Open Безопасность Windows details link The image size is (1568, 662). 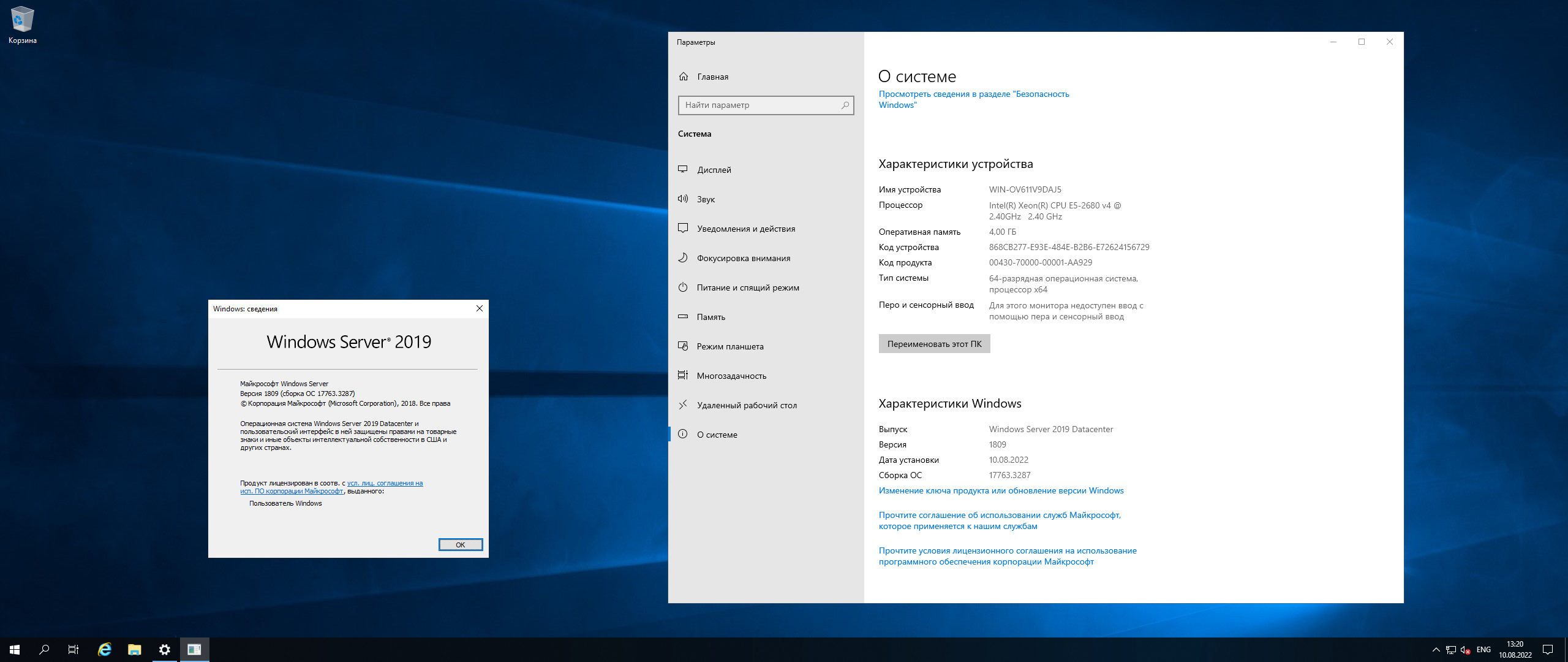point(974,99)
